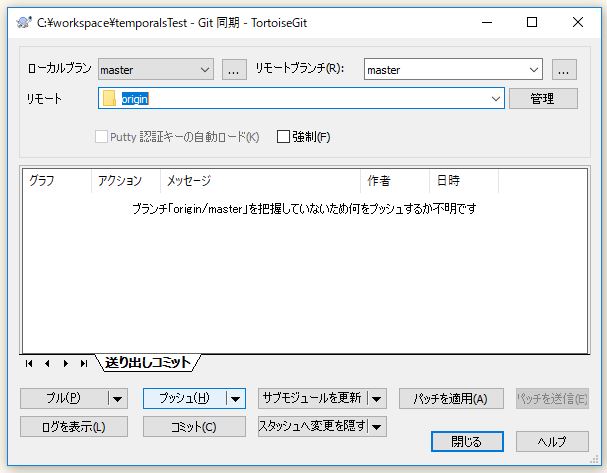Click the スタッシュへ変更を隠す button
This screenshot has height=473, width=607.
point(313,427)
